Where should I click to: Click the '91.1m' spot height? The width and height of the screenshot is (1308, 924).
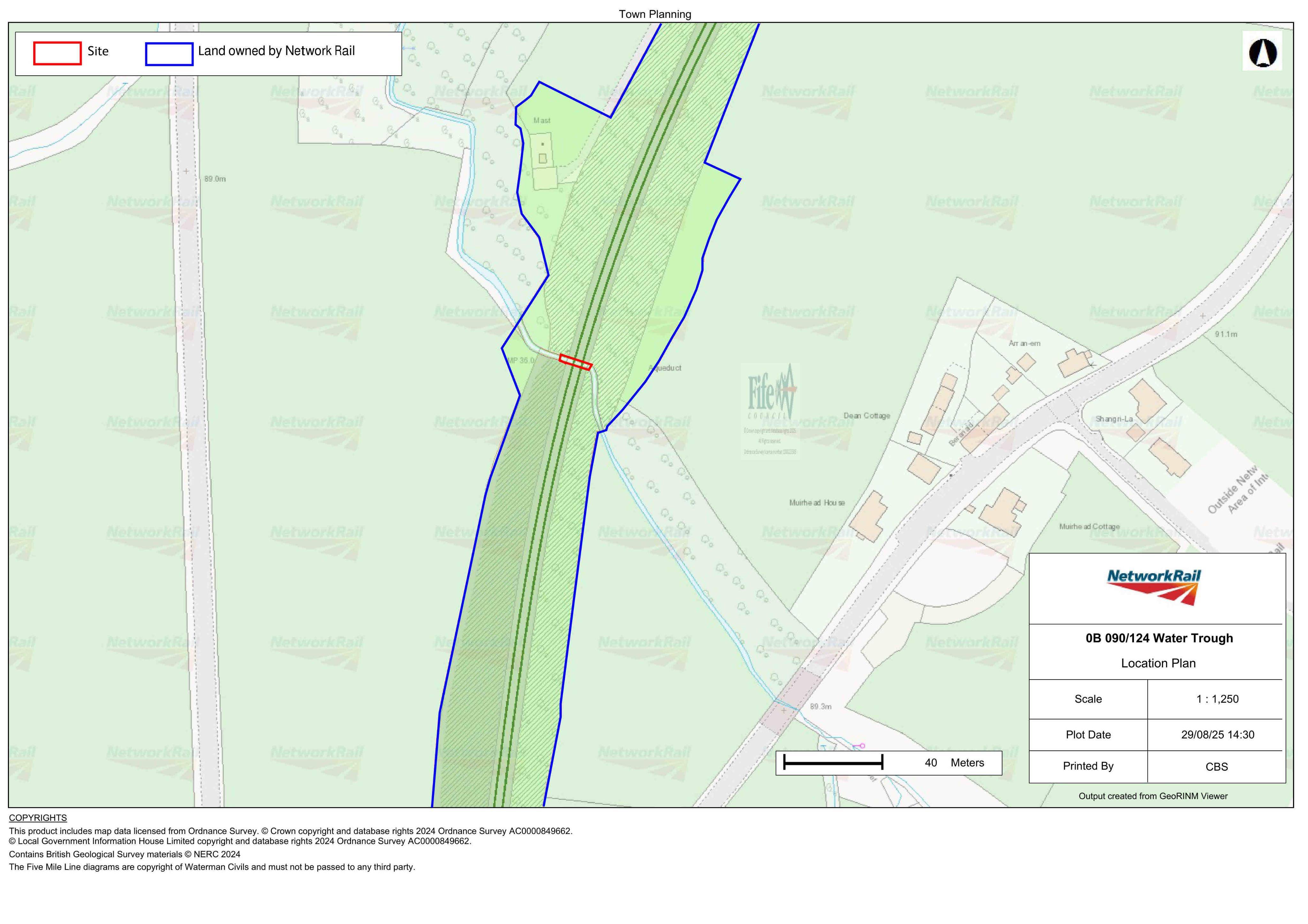coord(1226,334)
